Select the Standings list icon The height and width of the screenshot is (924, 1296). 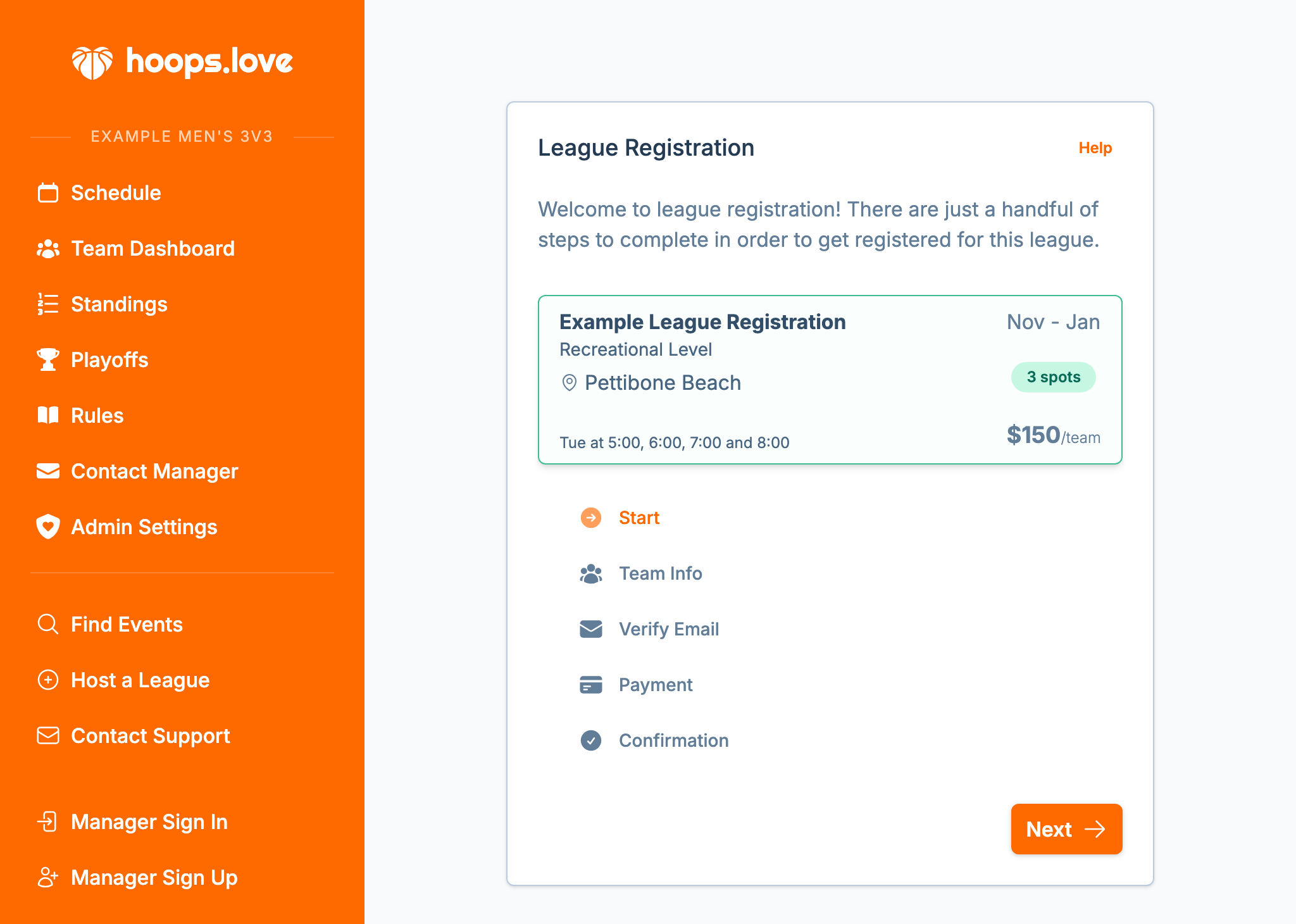coord(47,304)
